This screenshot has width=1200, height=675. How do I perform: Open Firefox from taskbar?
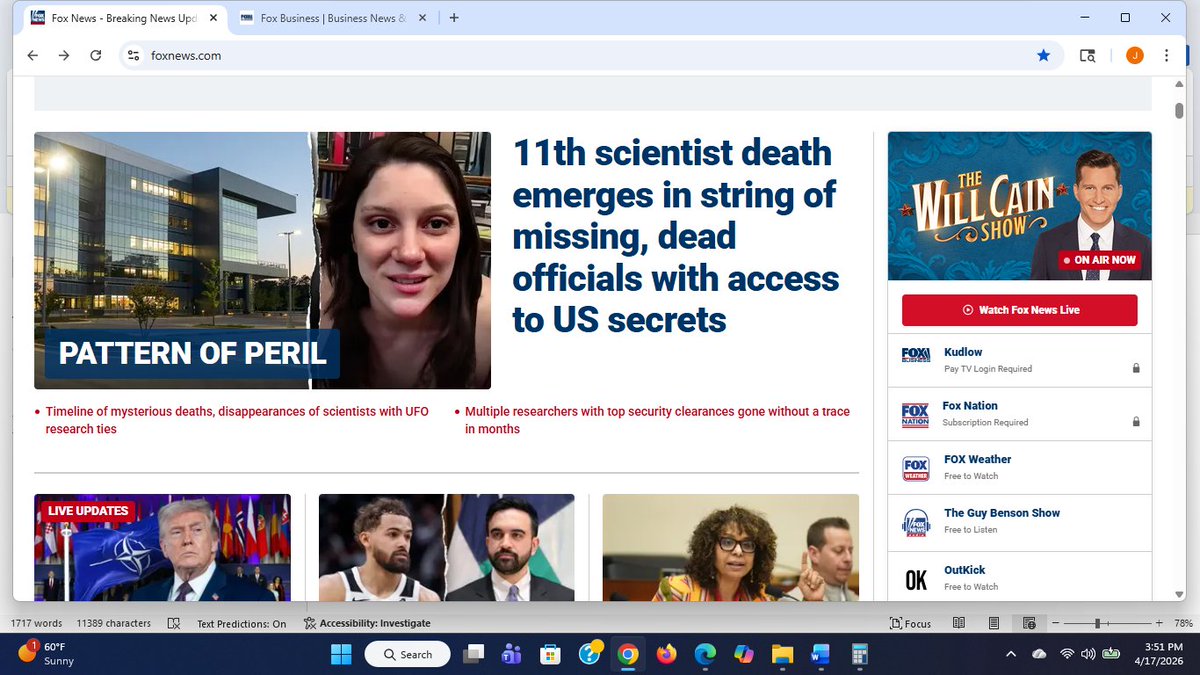point(666,654)
